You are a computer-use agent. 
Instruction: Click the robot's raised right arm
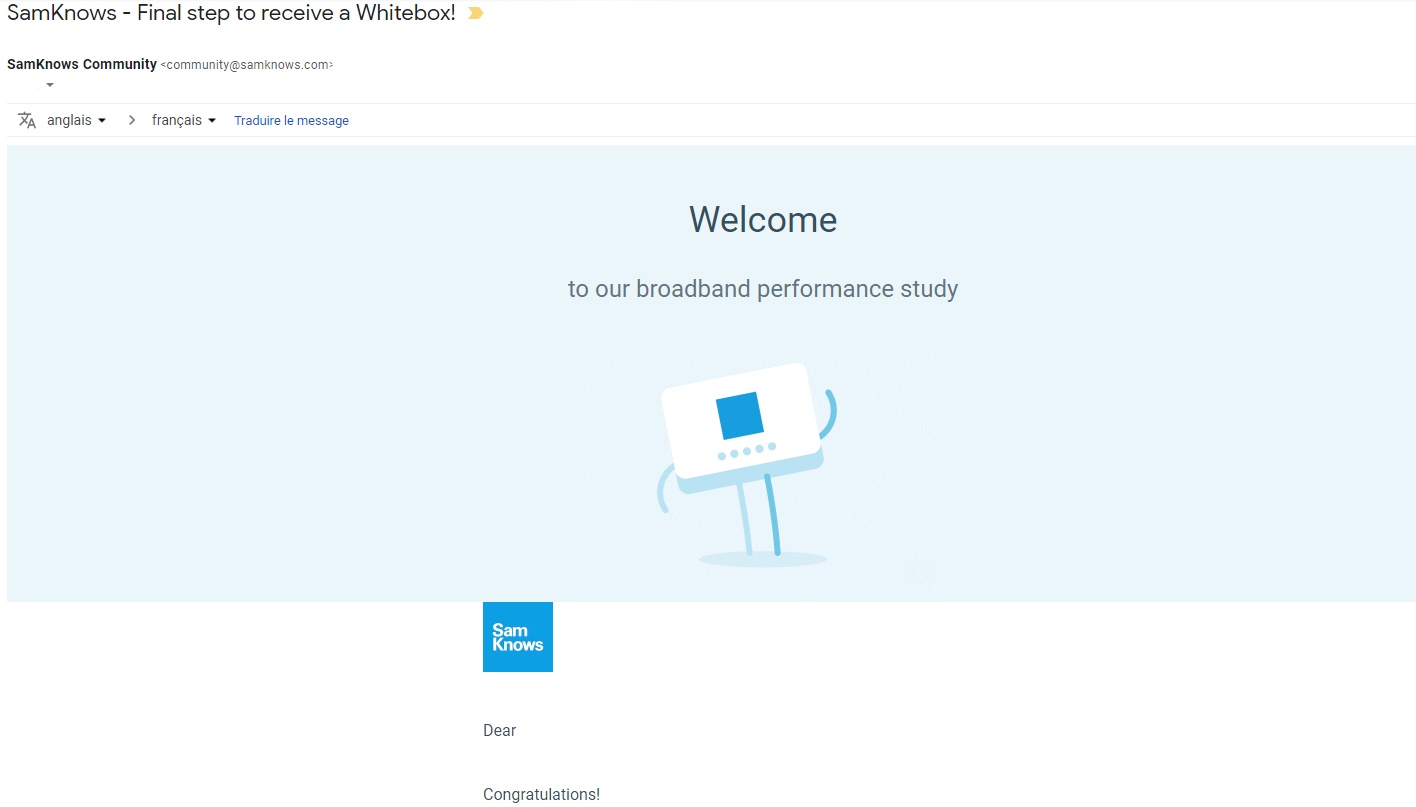pos(830,410)
